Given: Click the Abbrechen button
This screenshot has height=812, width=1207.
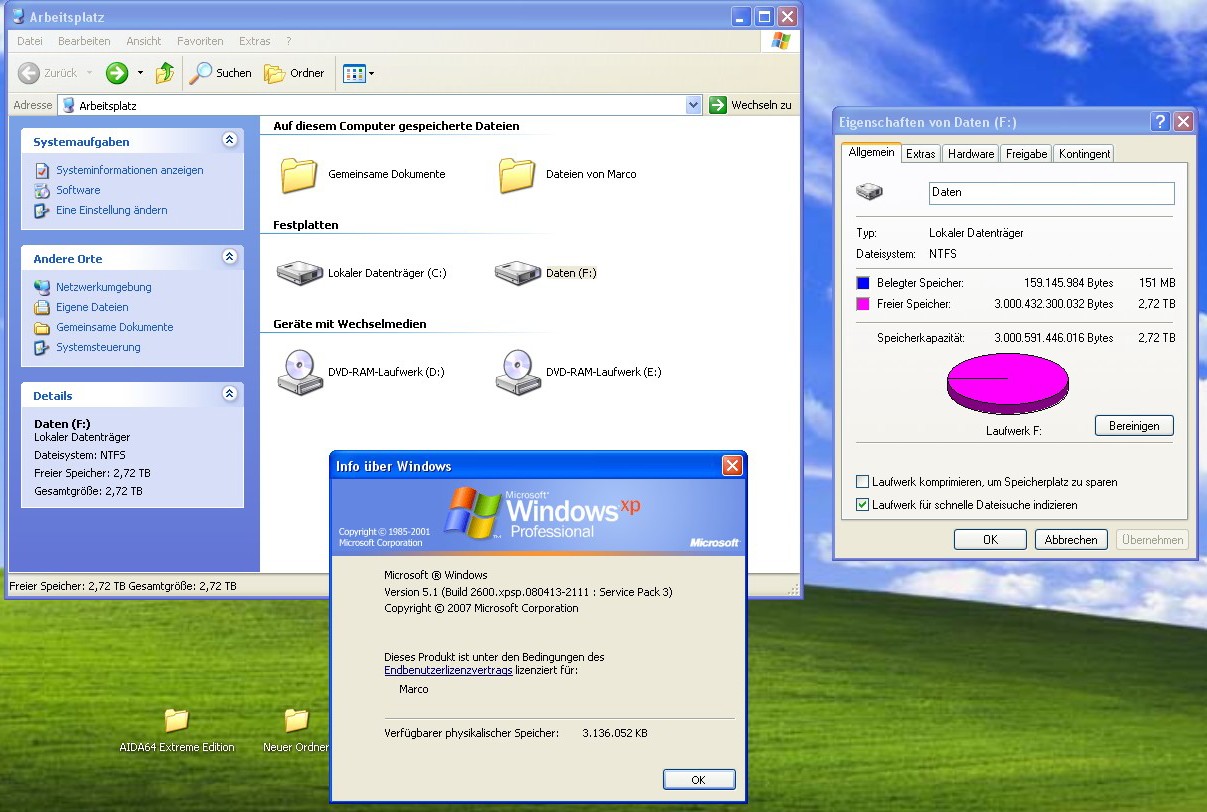Looking at the screenshot, I should click(1071, 540).
